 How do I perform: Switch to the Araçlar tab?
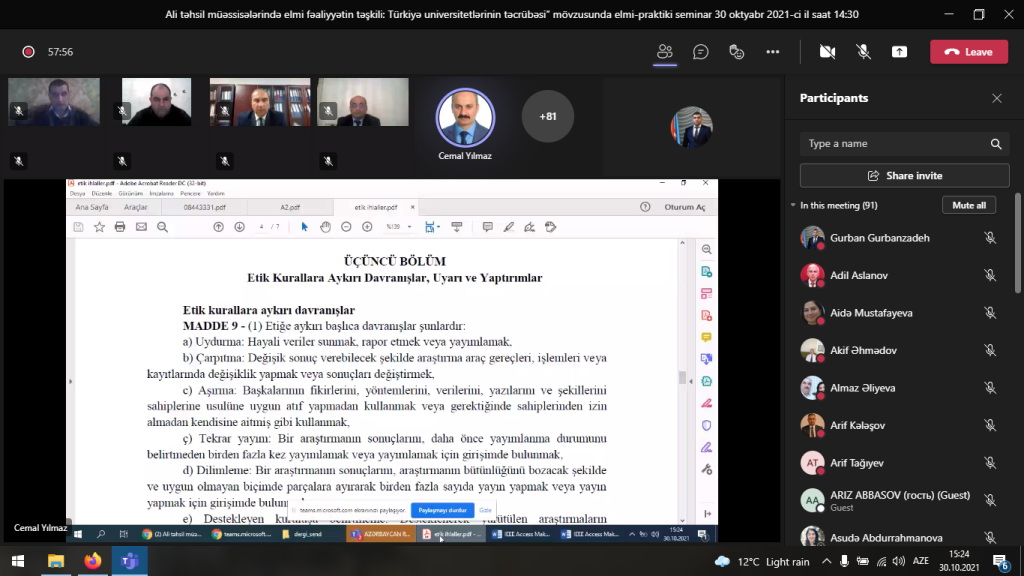136,207
